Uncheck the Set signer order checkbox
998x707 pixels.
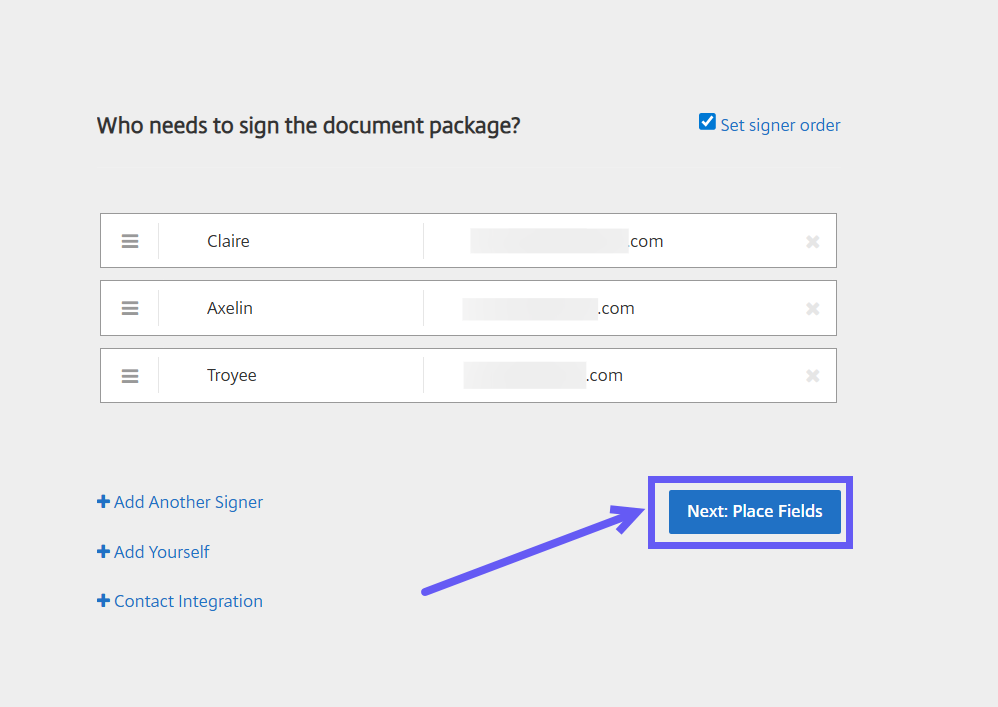coord(707,121)
